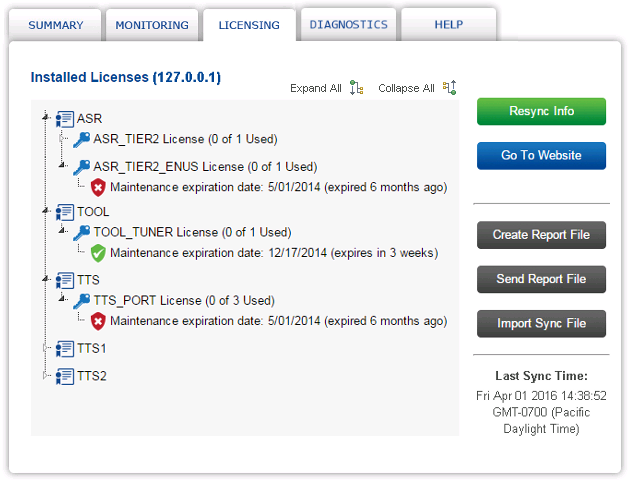Click ASR_TIER2_ENUS maintenance expiration 5/01/2014 text

point(279,187)
